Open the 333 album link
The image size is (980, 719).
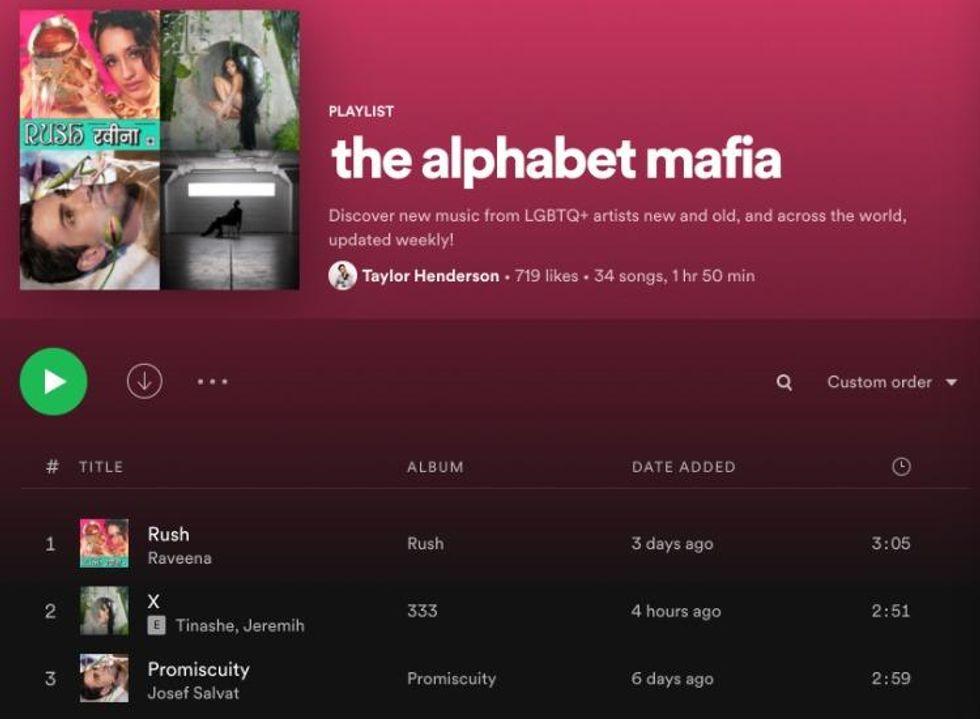click(x=422, y=611)
